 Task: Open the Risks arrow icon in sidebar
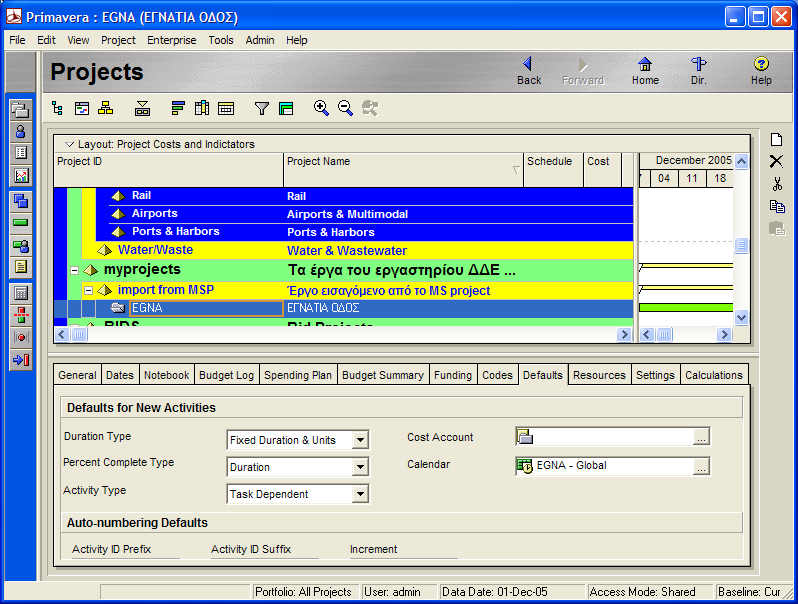tap(21, 360)
